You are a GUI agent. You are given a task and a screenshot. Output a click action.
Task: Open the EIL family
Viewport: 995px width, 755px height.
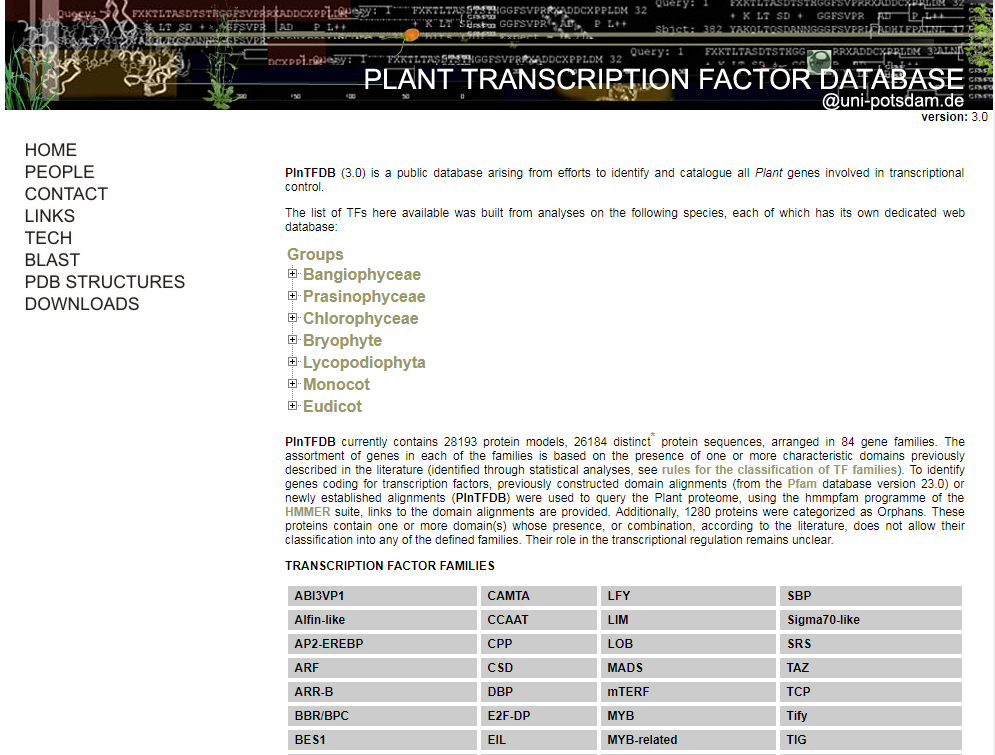pos(539,740)
